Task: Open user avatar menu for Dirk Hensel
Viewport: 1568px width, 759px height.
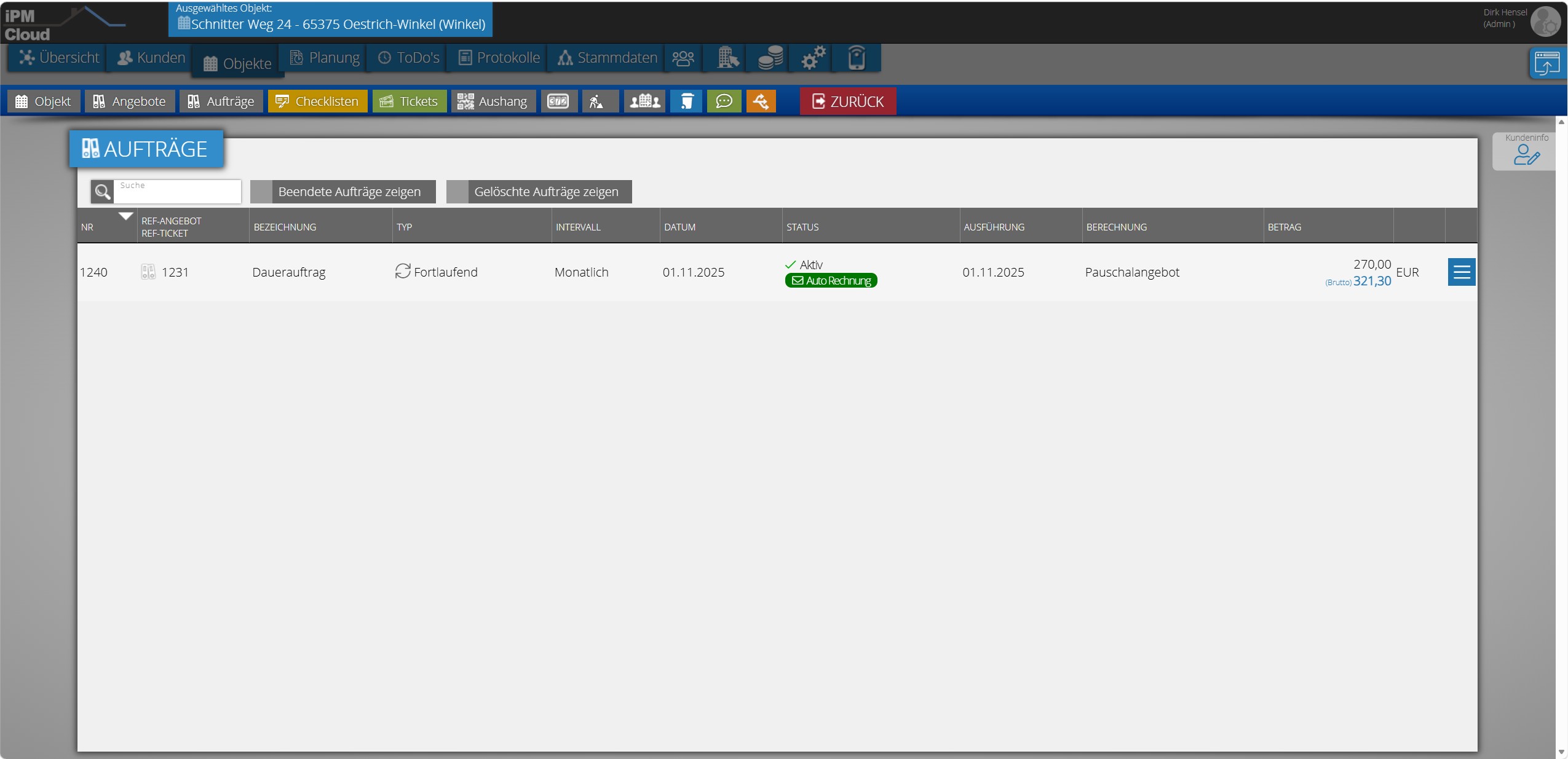Action: coord(1545,22)
